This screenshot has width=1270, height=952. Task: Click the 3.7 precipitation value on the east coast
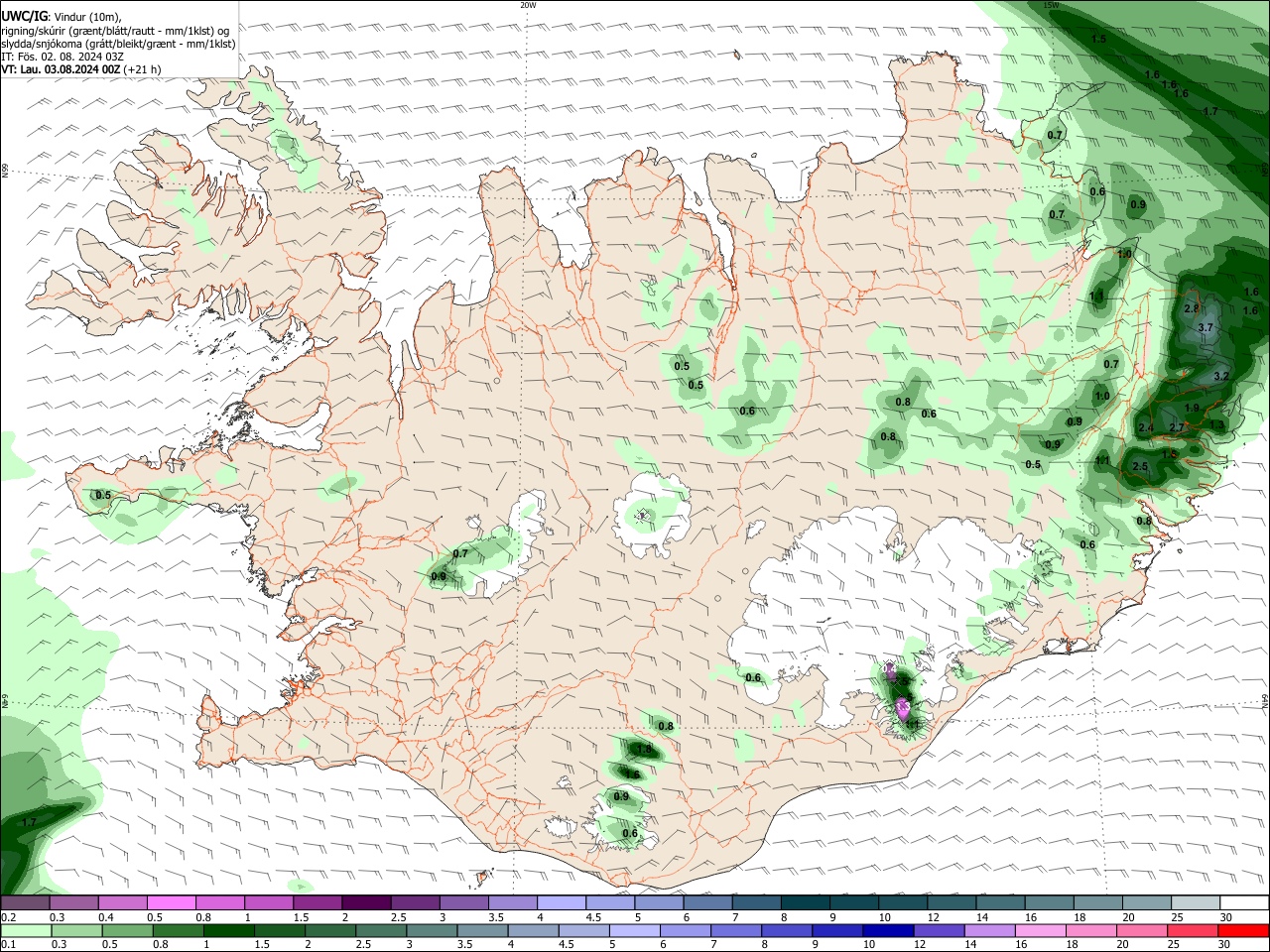pos(1206,327)
